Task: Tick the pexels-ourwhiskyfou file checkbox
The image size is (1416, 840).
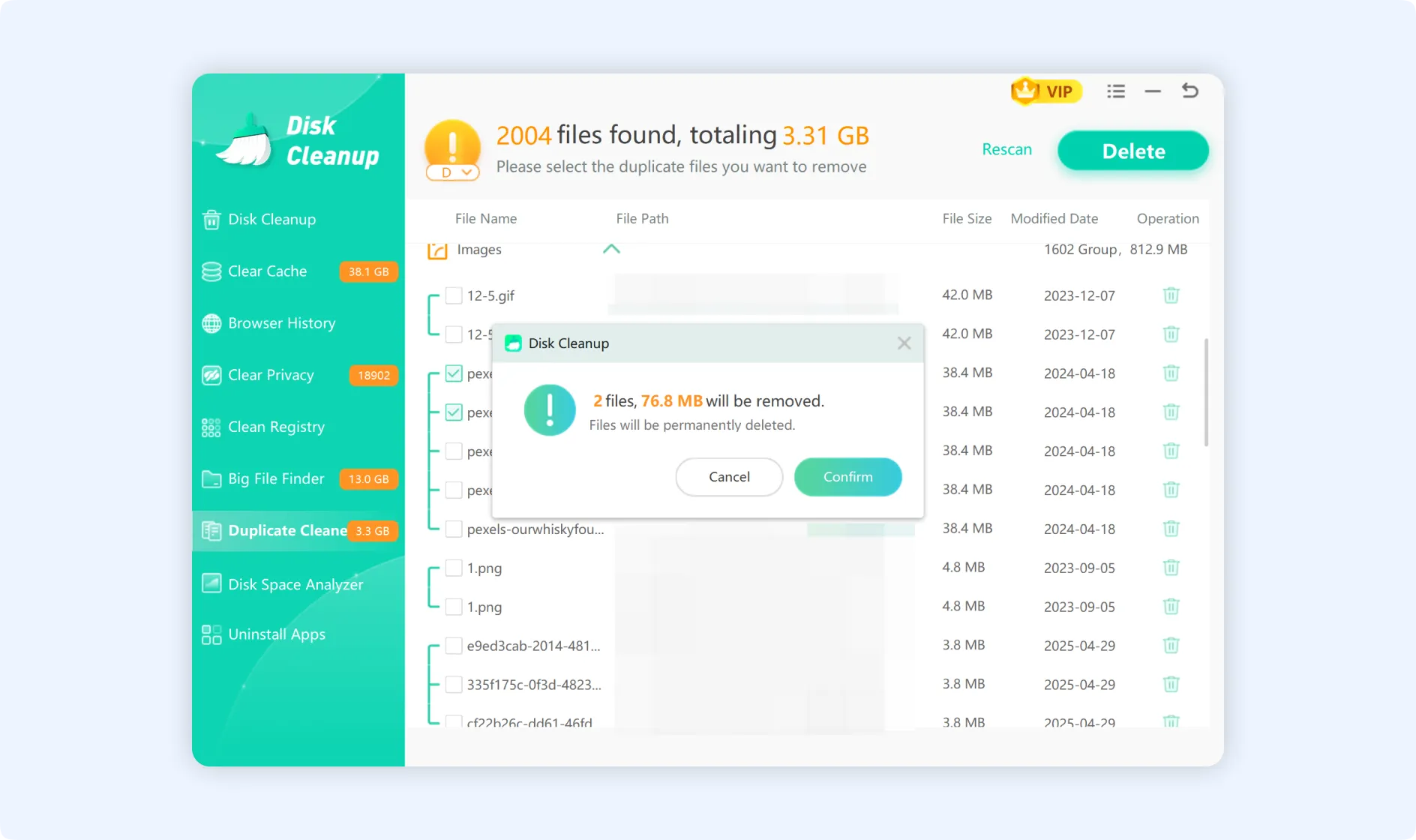Action: pos(454,529)
